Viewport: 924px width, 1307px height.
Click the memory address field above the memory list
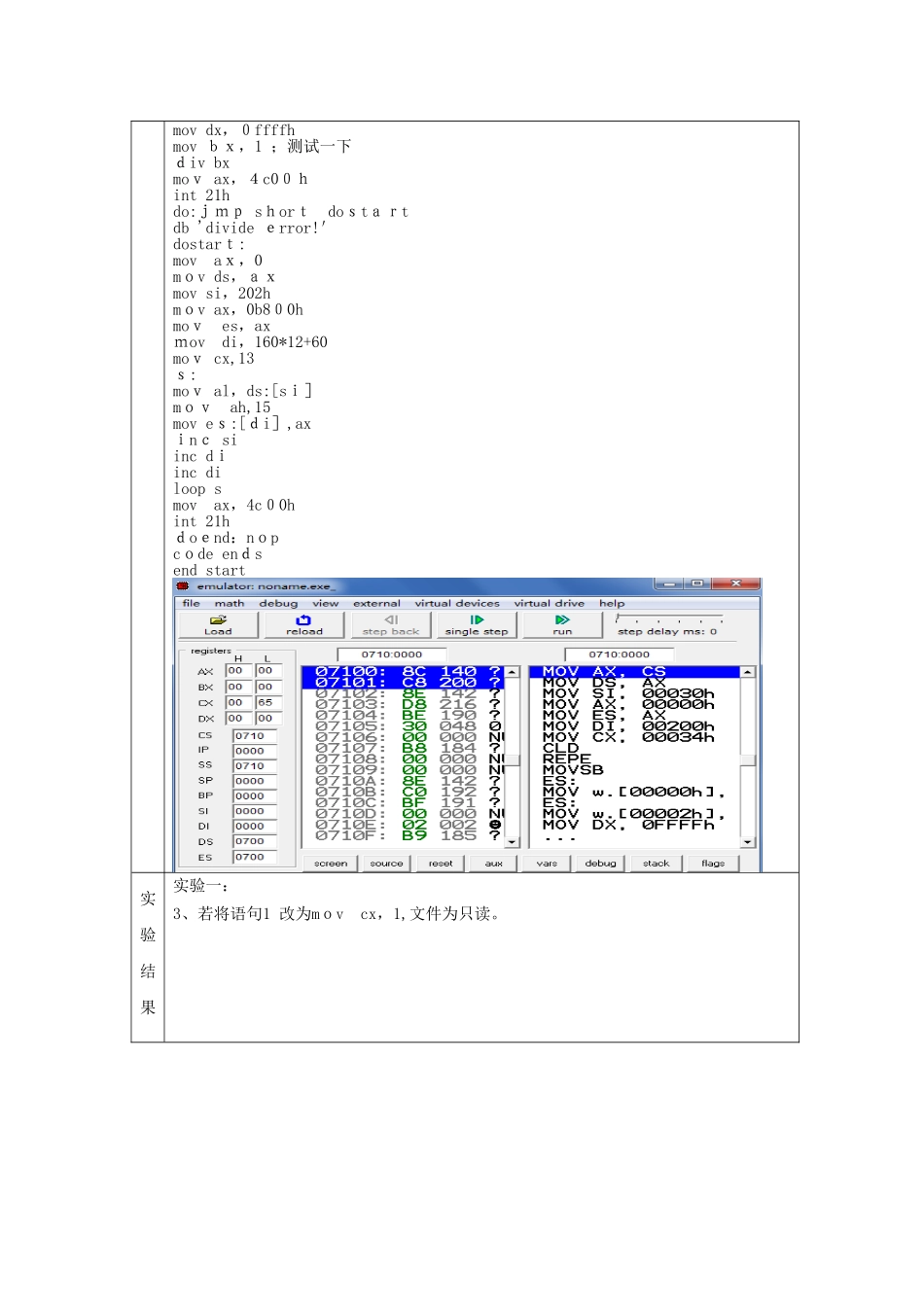click(392, 654)
